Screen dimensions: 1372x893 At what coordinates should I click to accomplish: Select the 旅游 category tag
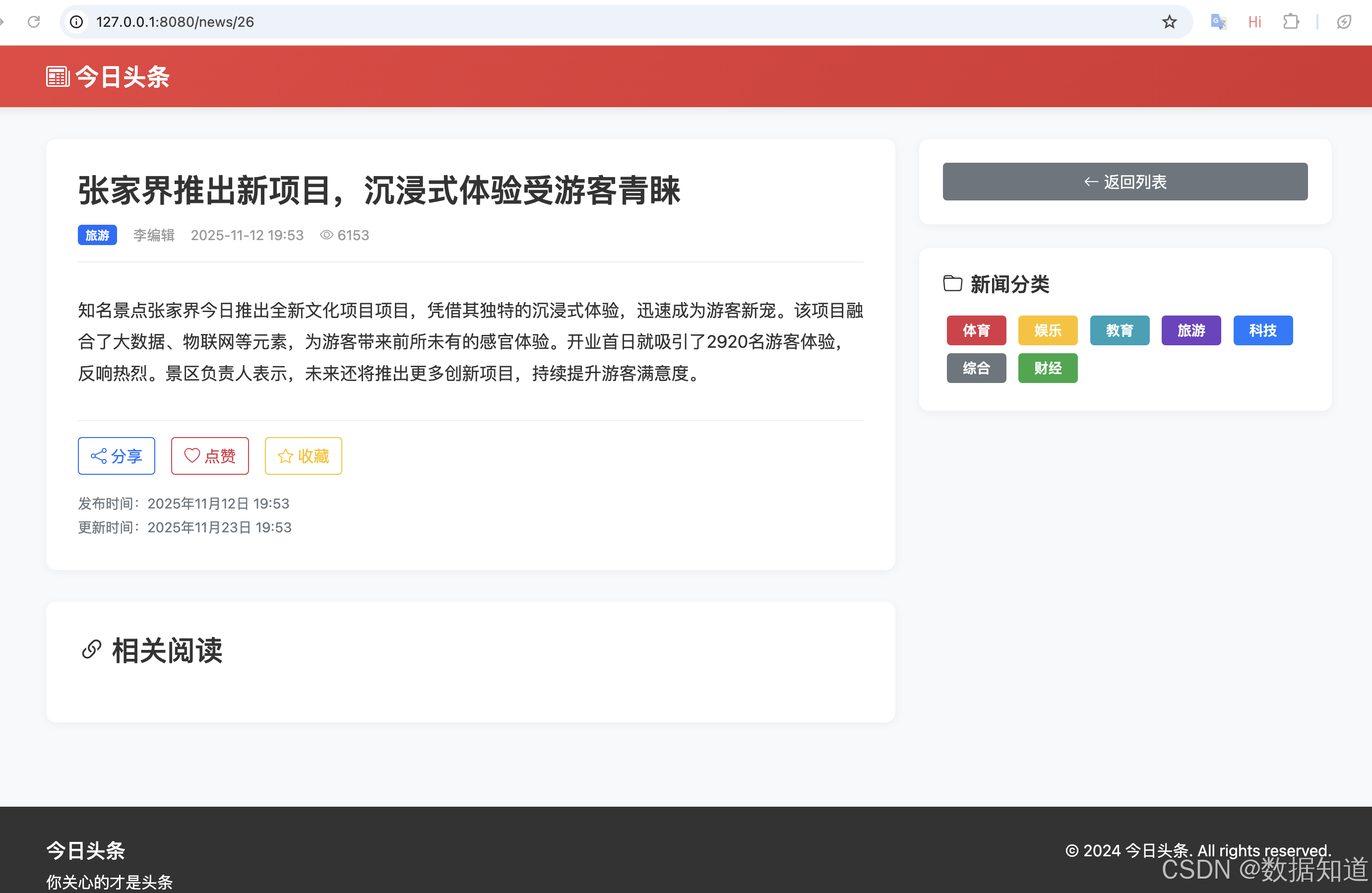coord(1191,330)
